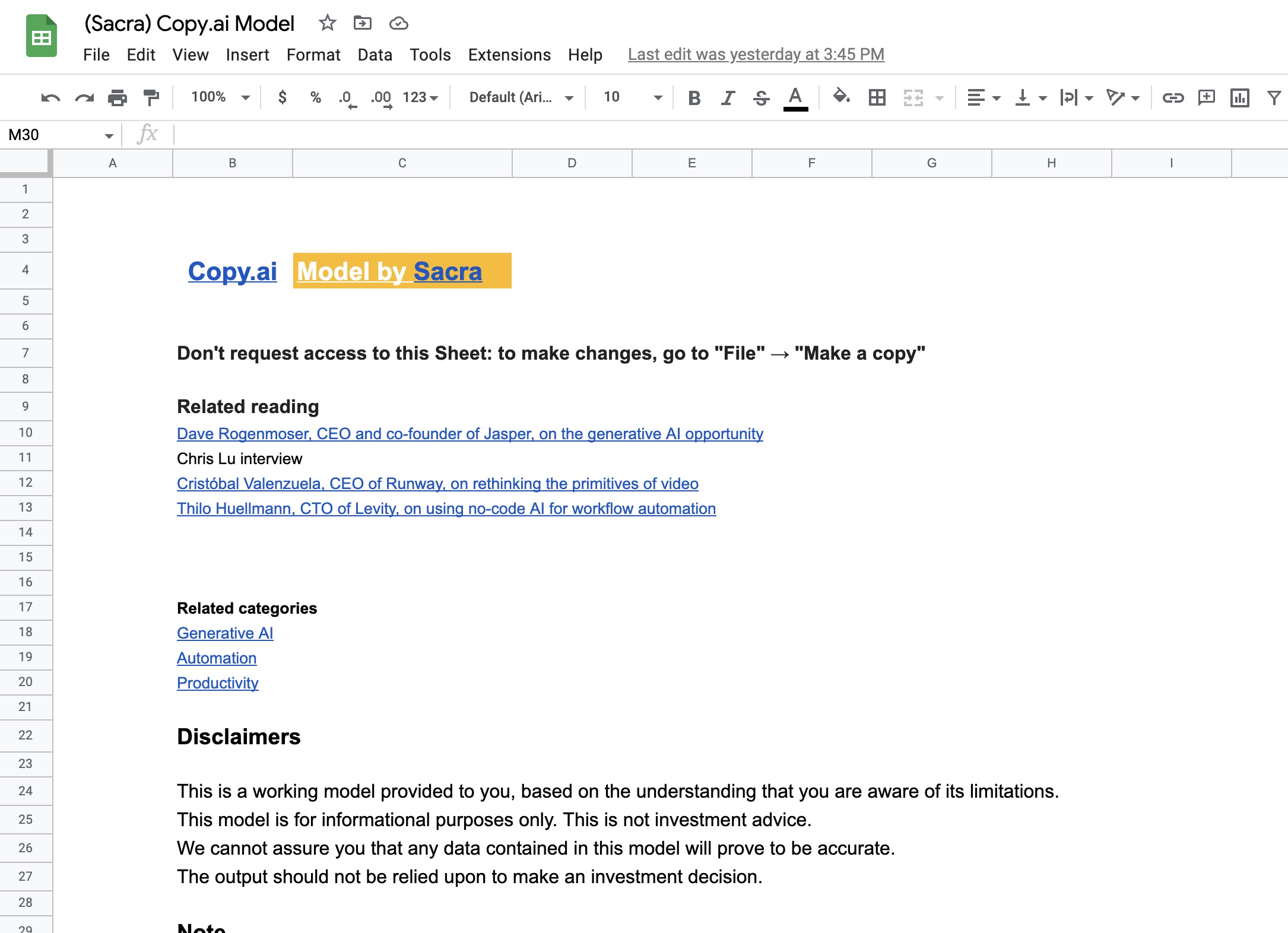
Task: Toggle Italic formatting
Action: click(728, 97)
